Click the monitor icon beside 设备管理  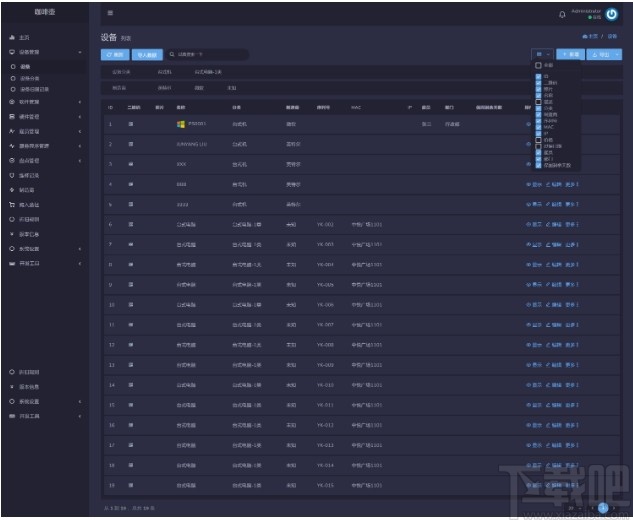tap(12, 52)
